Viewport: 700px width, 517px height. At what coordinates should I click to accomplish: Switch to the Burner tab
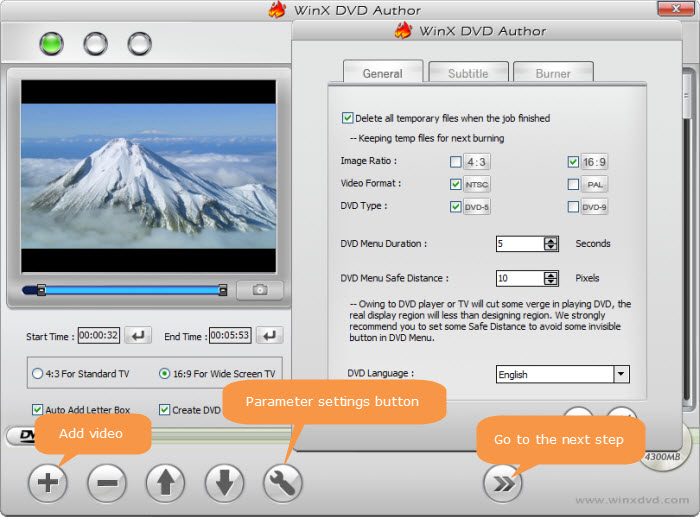pyautogui.click(x=553, y=73)
